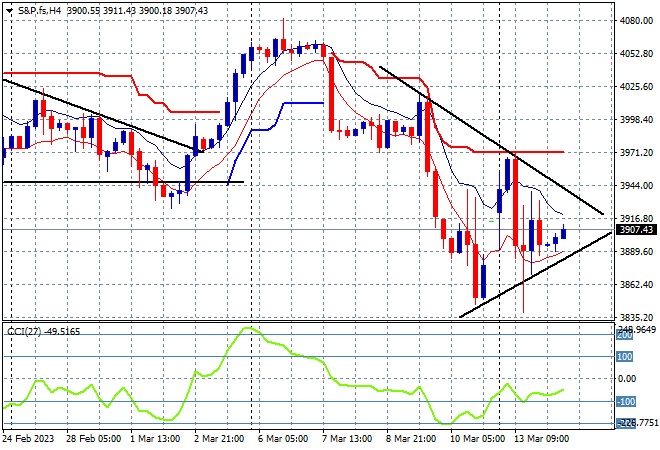Click the 13 Mar 09:00 time label
This screenshot has height=450, width=660.
(540, 439)
